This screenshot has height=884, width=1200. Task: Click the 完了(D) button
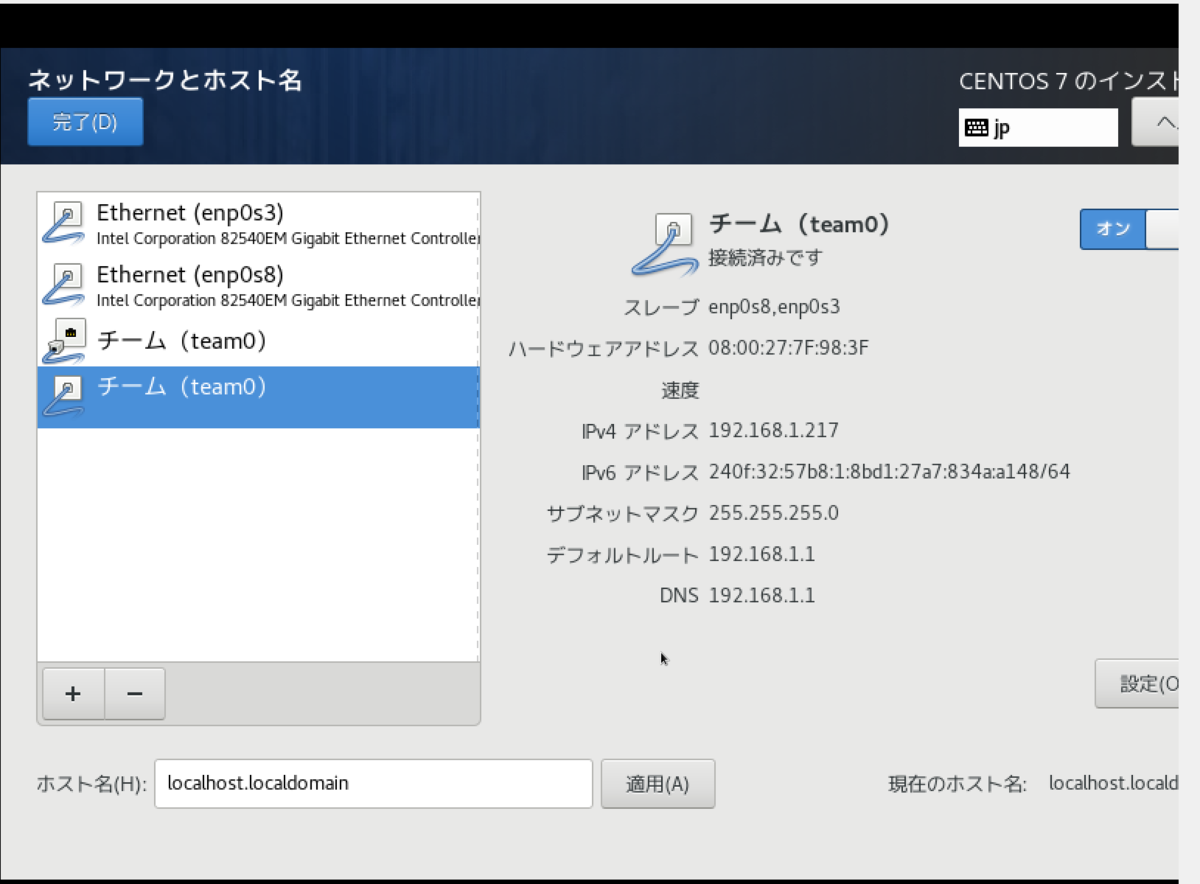(85, 121)
